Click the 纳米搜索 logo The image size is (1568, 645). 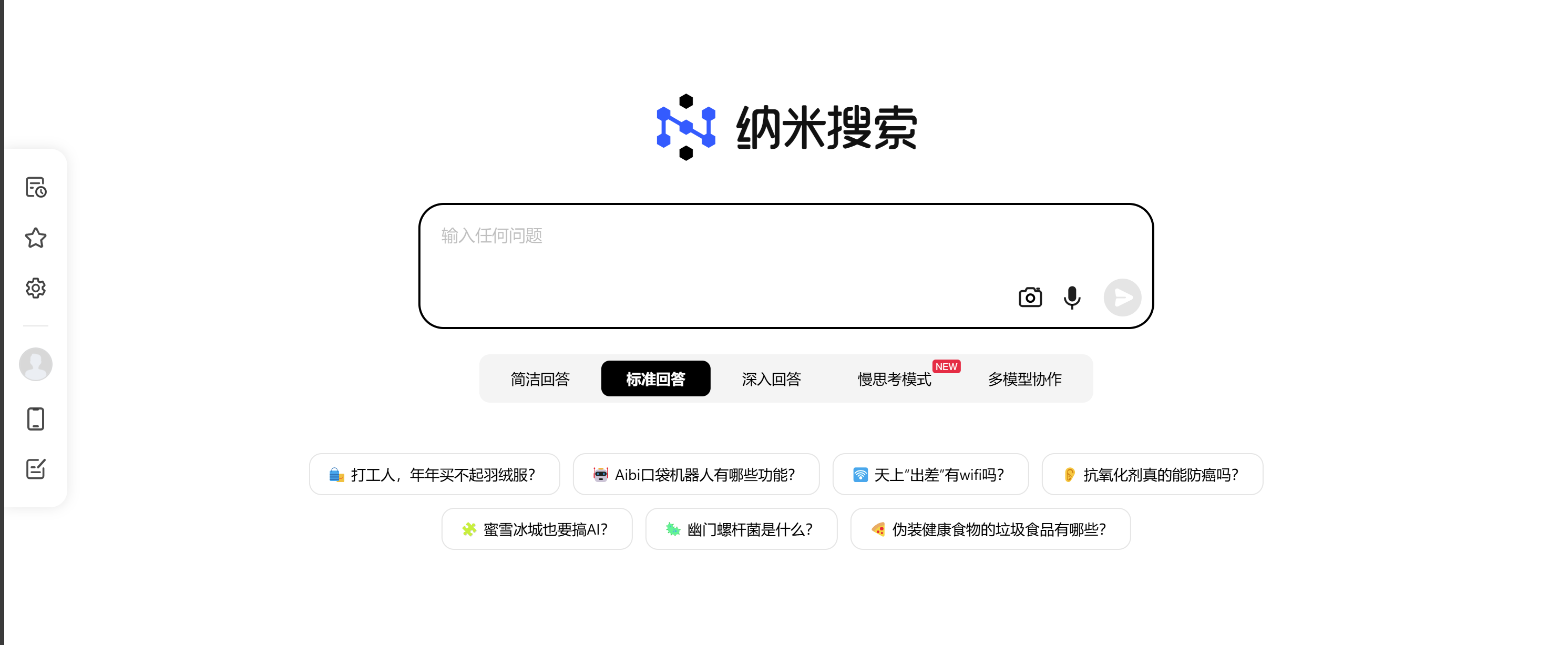coord(786,127)
